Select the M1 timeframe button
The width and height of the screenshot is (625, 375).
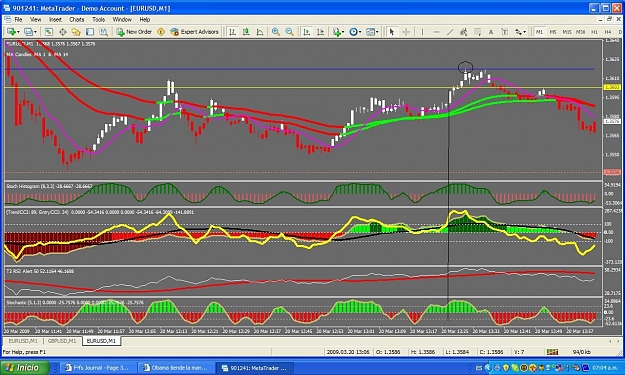pos(539,32)
